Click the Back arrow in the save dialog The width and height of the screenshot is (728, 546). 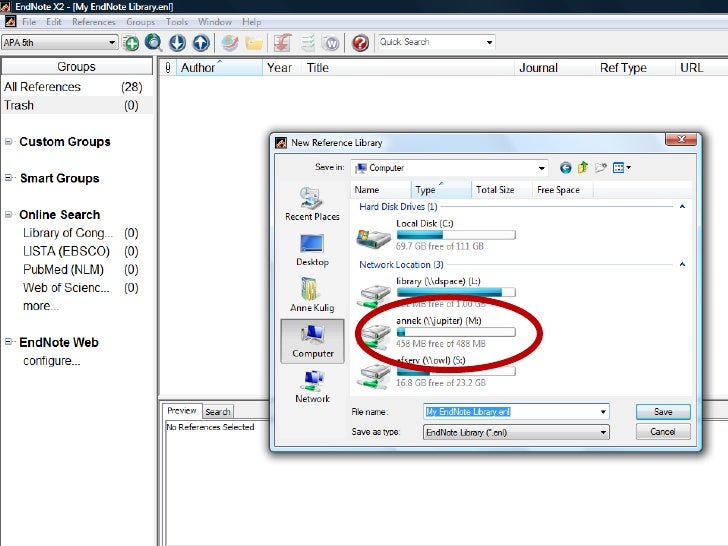pos(565,168)
